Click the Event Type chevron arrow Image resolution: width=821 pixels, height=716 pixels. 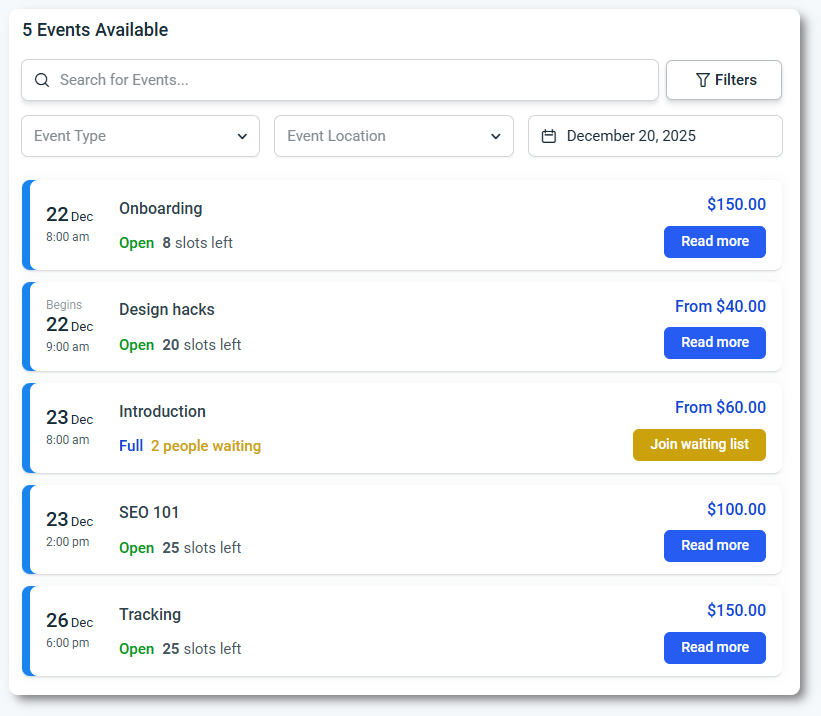tap(242, 137)
